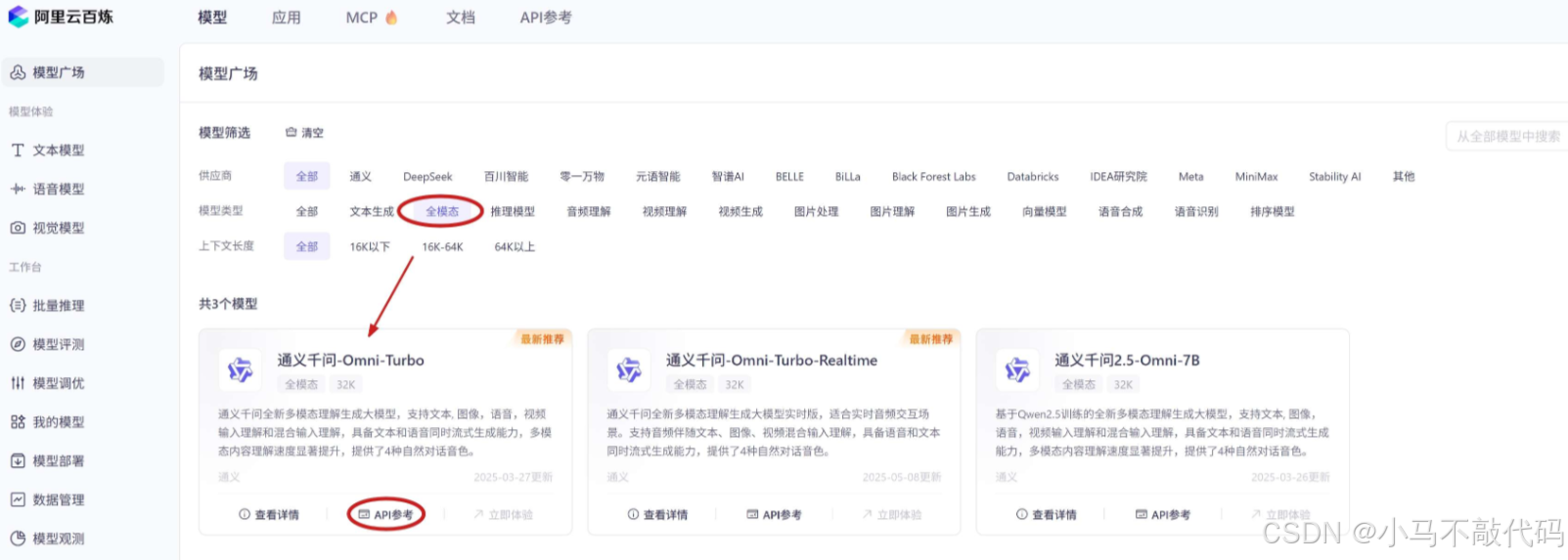Viewport: 1568px width, 560px height.
Task: Filter suppliers by Stability AI
Action: [x=1335, y=177]
